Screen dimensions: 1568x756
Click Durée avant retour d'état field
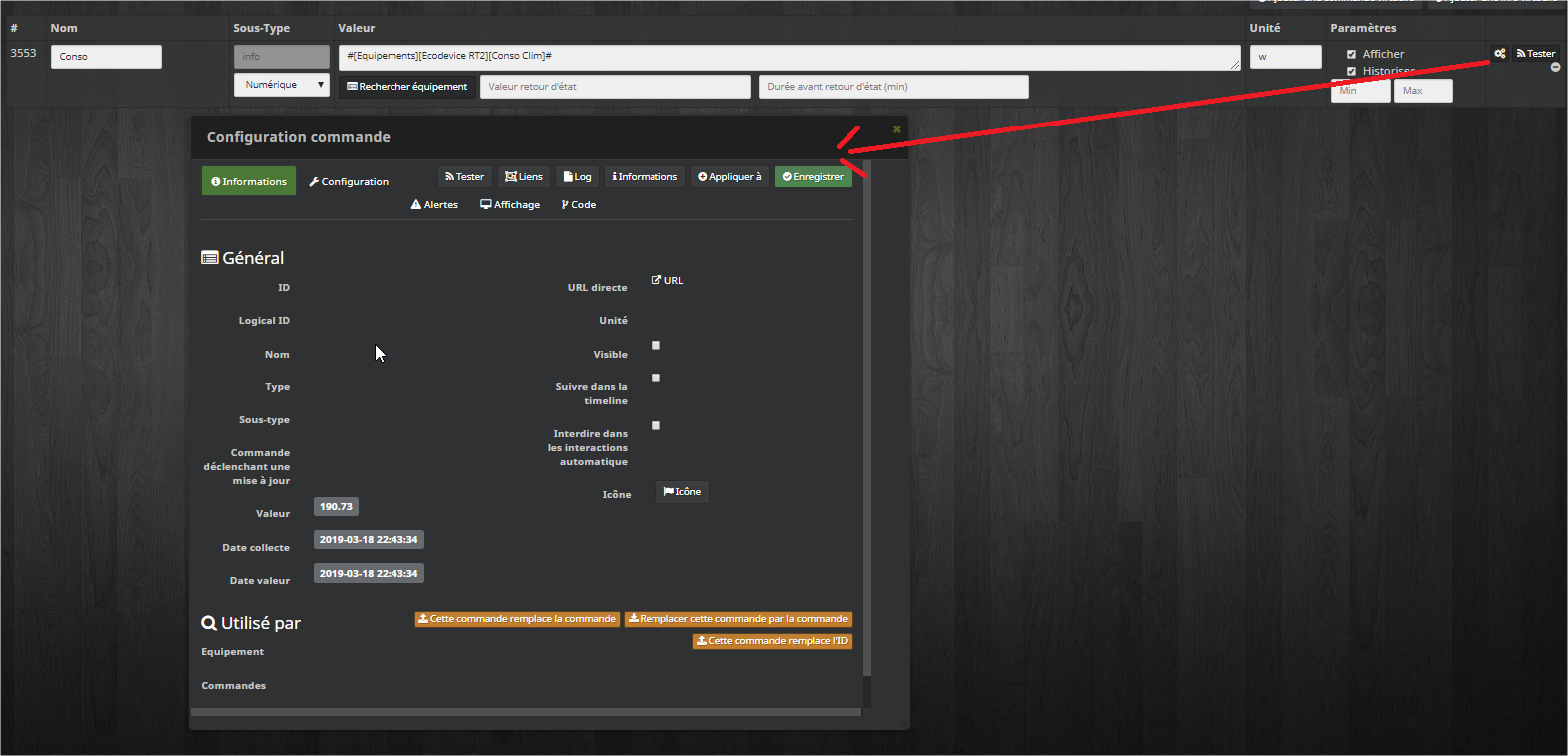pyautogui.click(x=893, y=87)
